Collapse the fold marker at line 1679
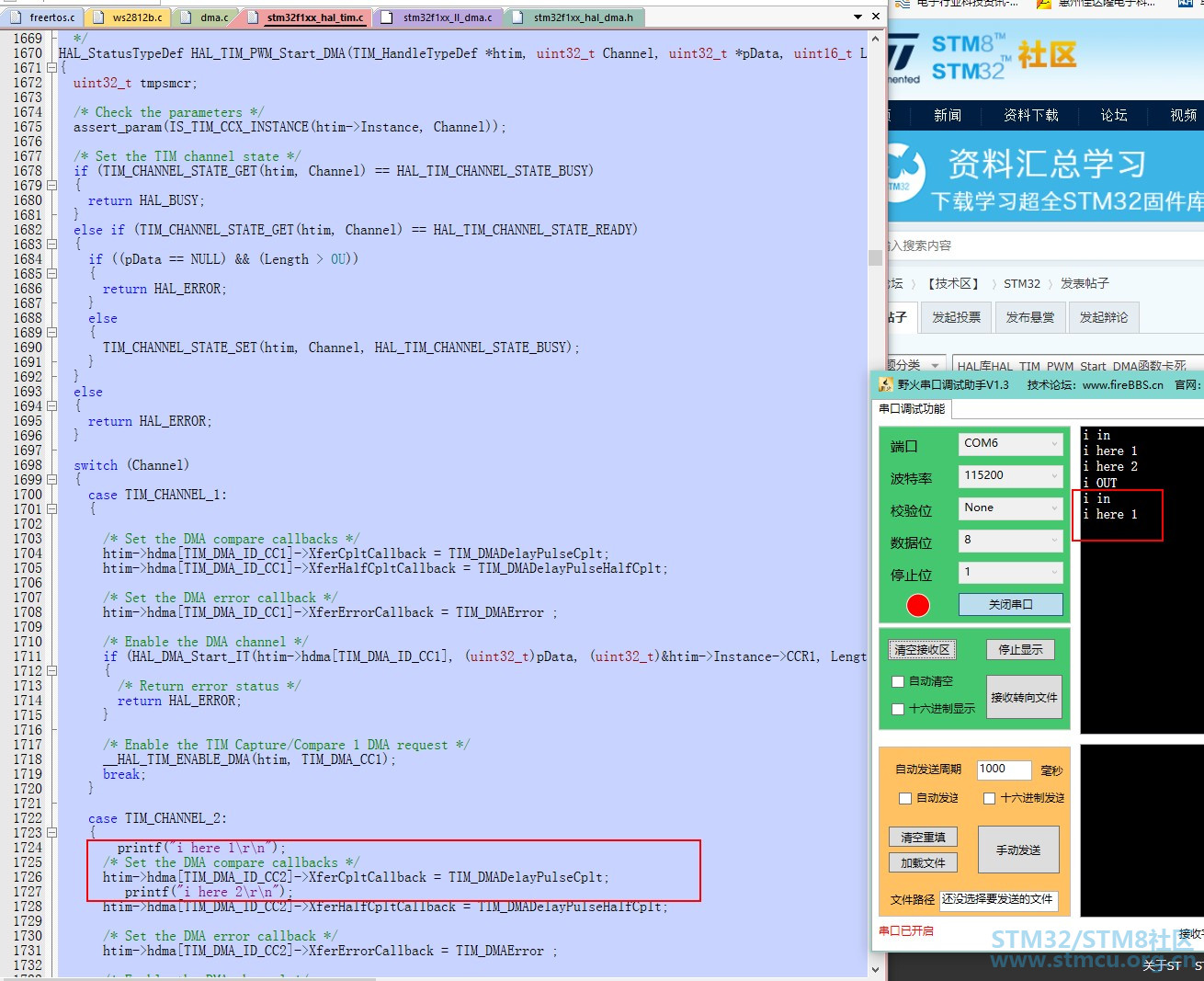Image resolution: width=1204 pixels, height=981 pixels. [52, 186]
